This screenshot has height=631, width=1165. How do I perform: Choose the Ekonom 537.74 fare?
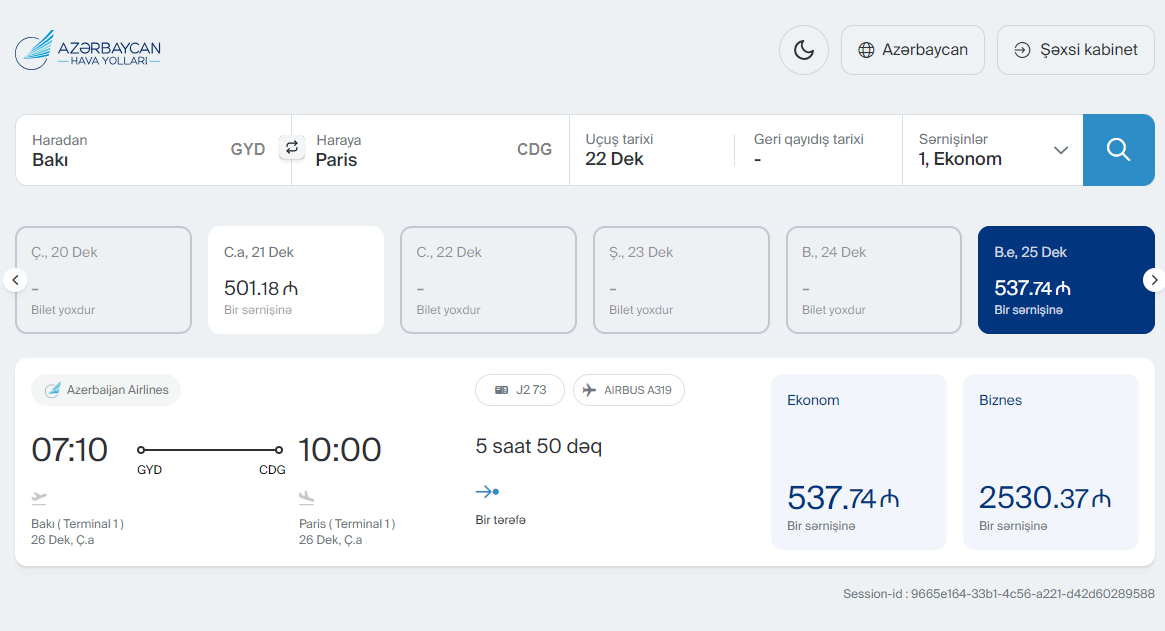click(x=858, y=462)
